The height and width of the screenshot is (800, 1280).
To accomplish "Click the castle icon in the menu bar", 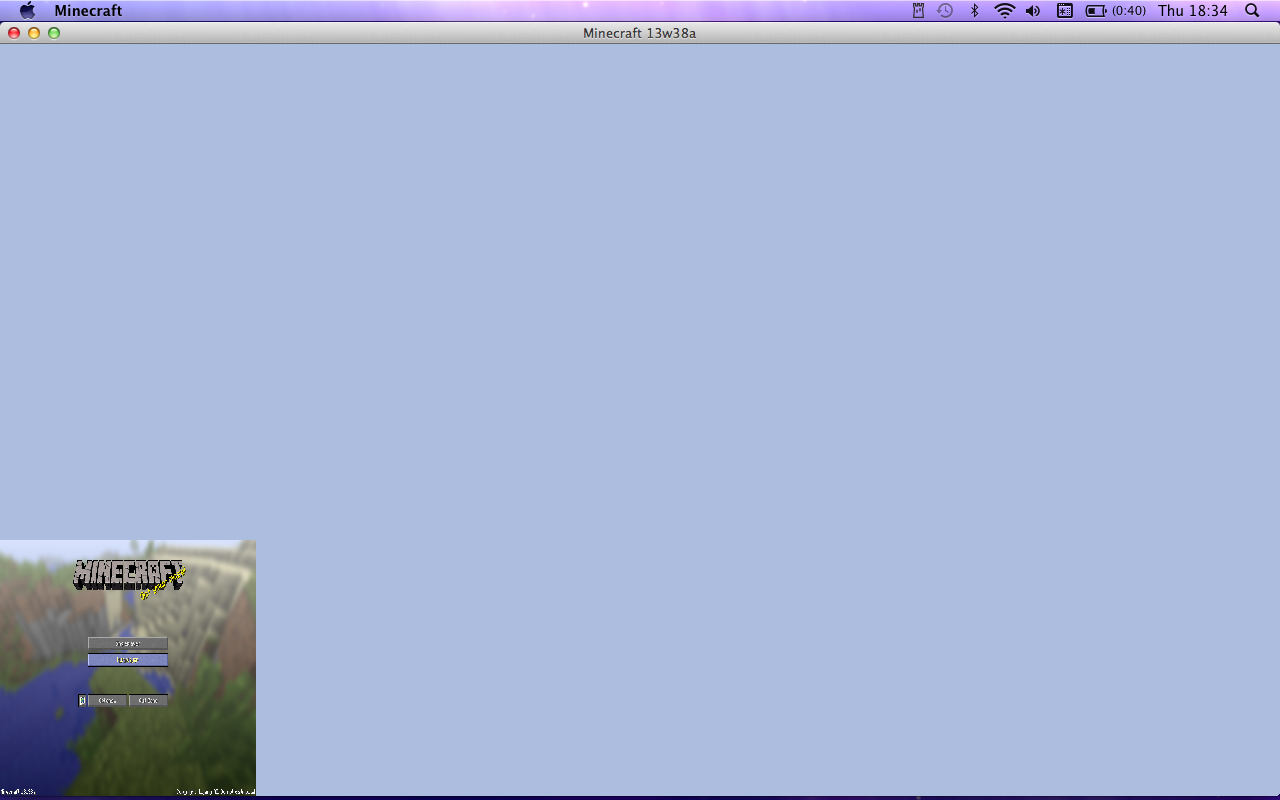I will (918, 11).
